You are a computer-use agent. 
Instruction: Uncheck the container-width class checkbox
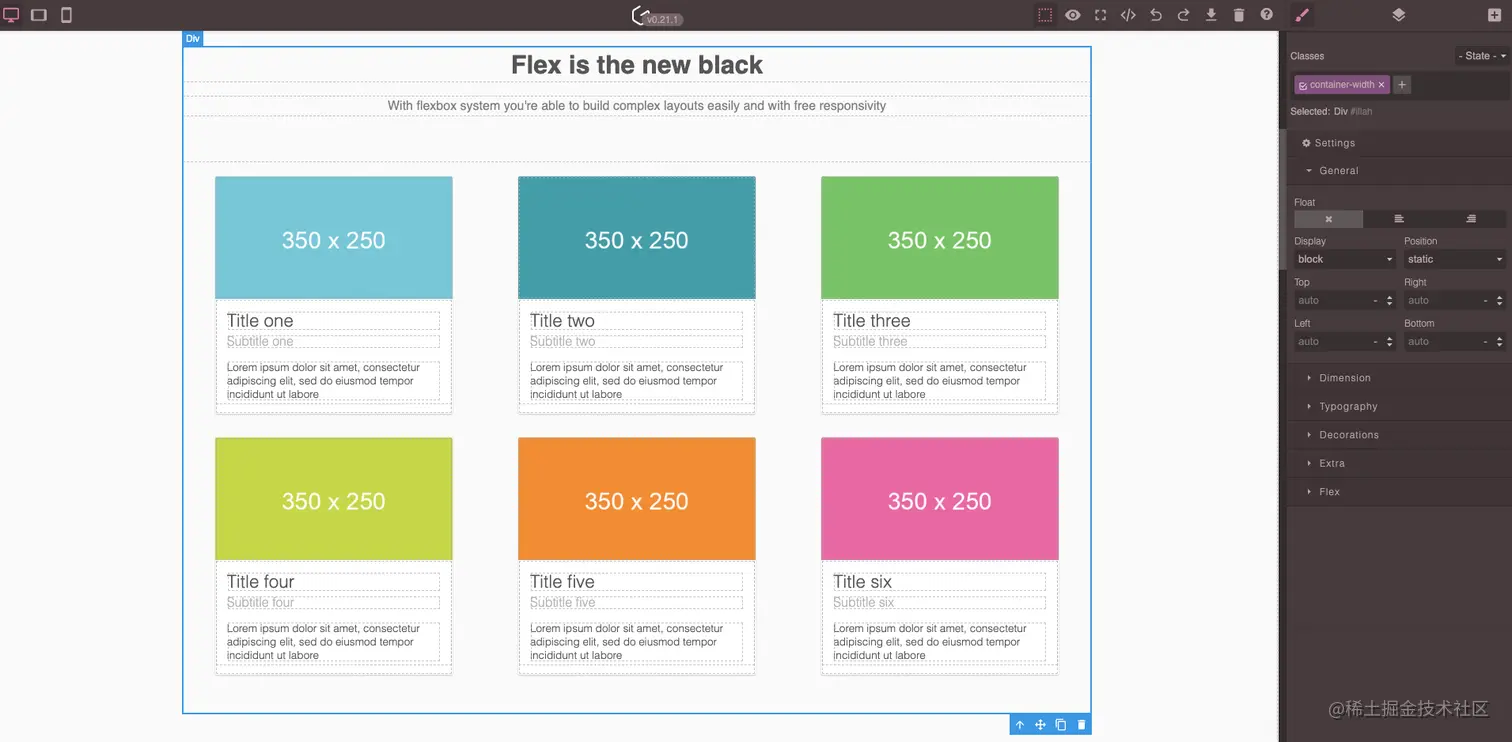point(1303,85)
